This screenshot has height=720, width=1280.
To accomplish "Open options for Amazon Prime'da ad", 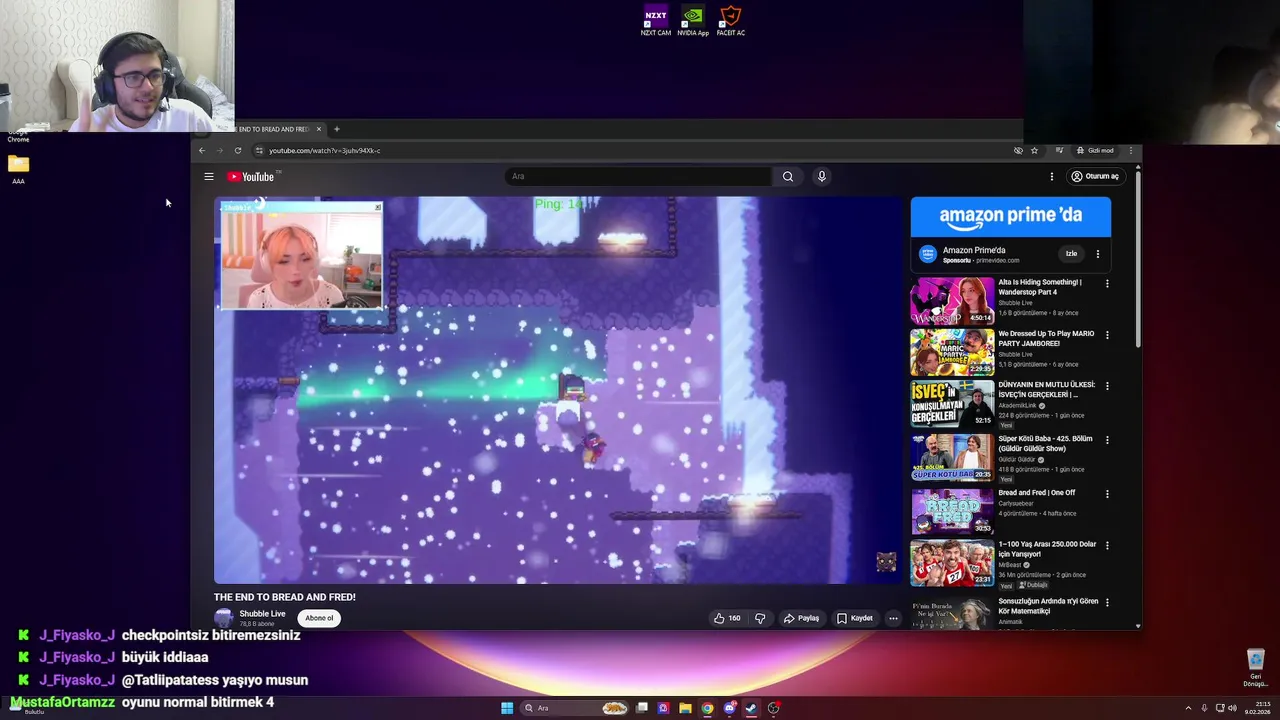I will pos(1098,254).
